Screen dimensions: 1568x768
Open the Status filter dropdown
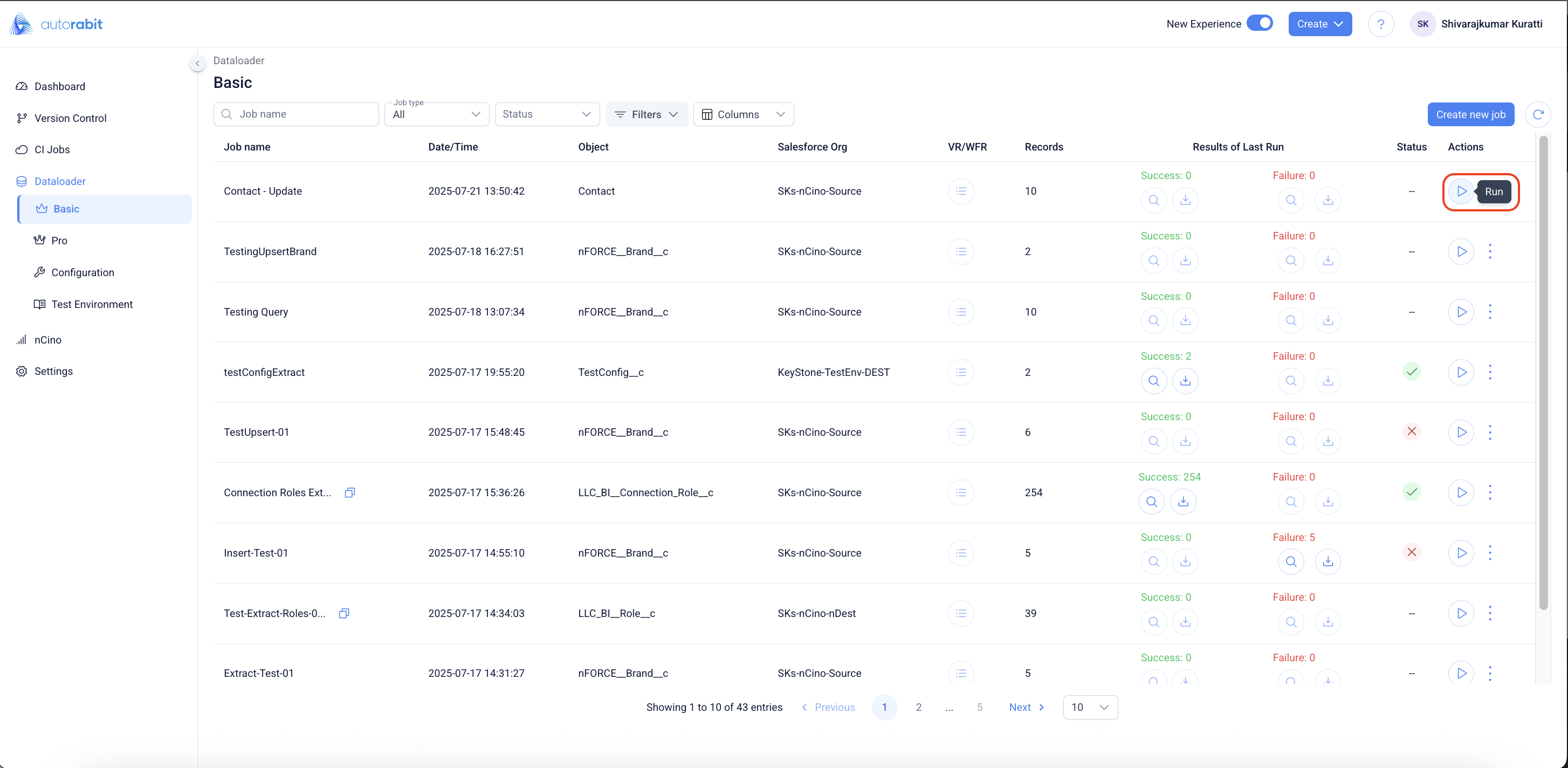(x=547, y=114)
